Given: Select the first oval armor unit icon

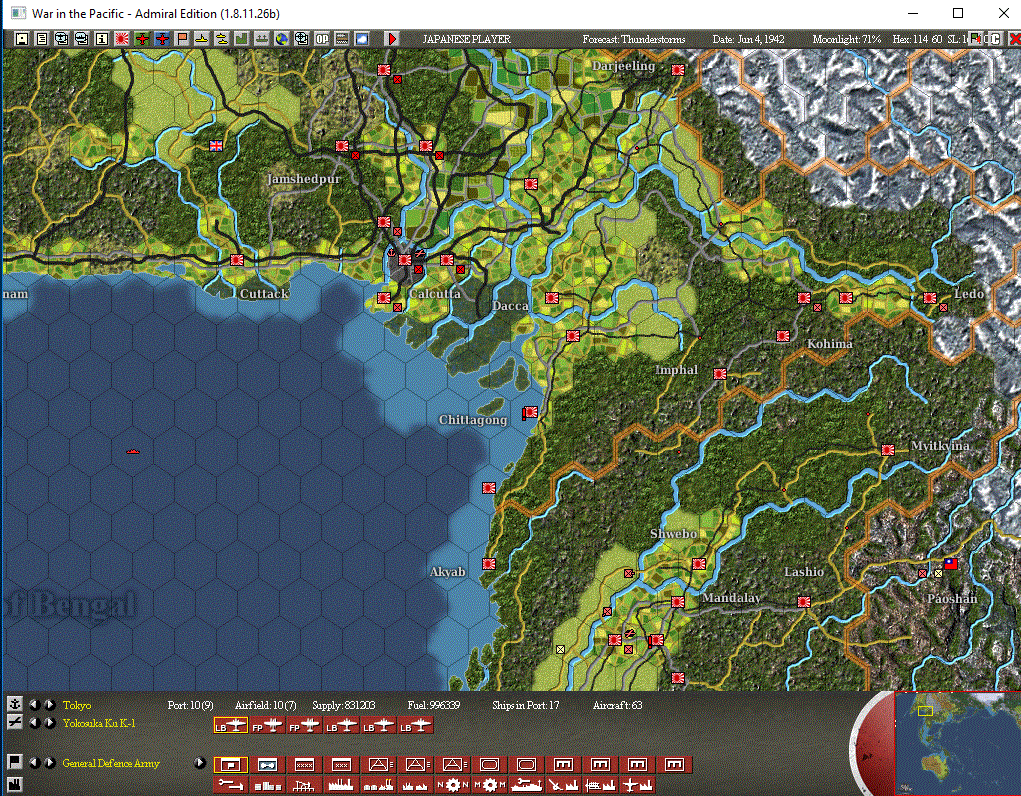Looking at the screenshot, I should pos(490,764).
